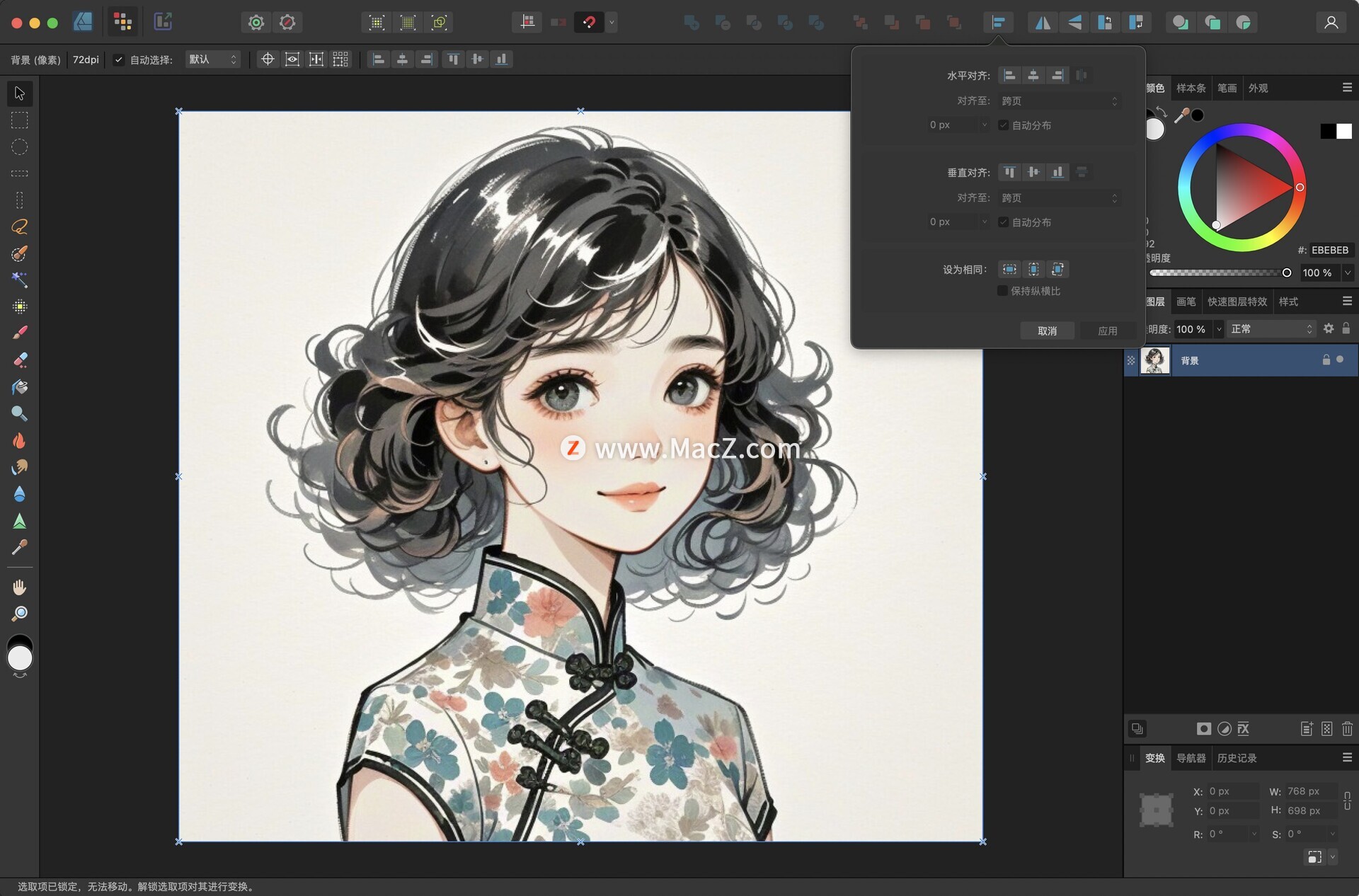Click the Mask Layer icon in the Layers panel
Image resolution: width=1359 pixels, height=896 pixels.
click(1203, 728)
